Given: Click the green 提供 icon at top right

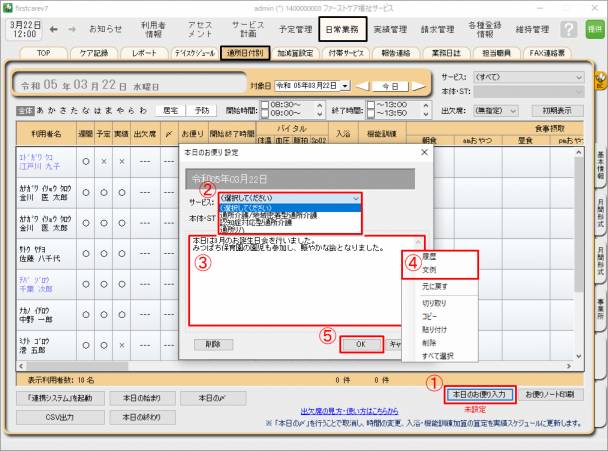Looking at the screenshot, I should click(x=594, y=30).
